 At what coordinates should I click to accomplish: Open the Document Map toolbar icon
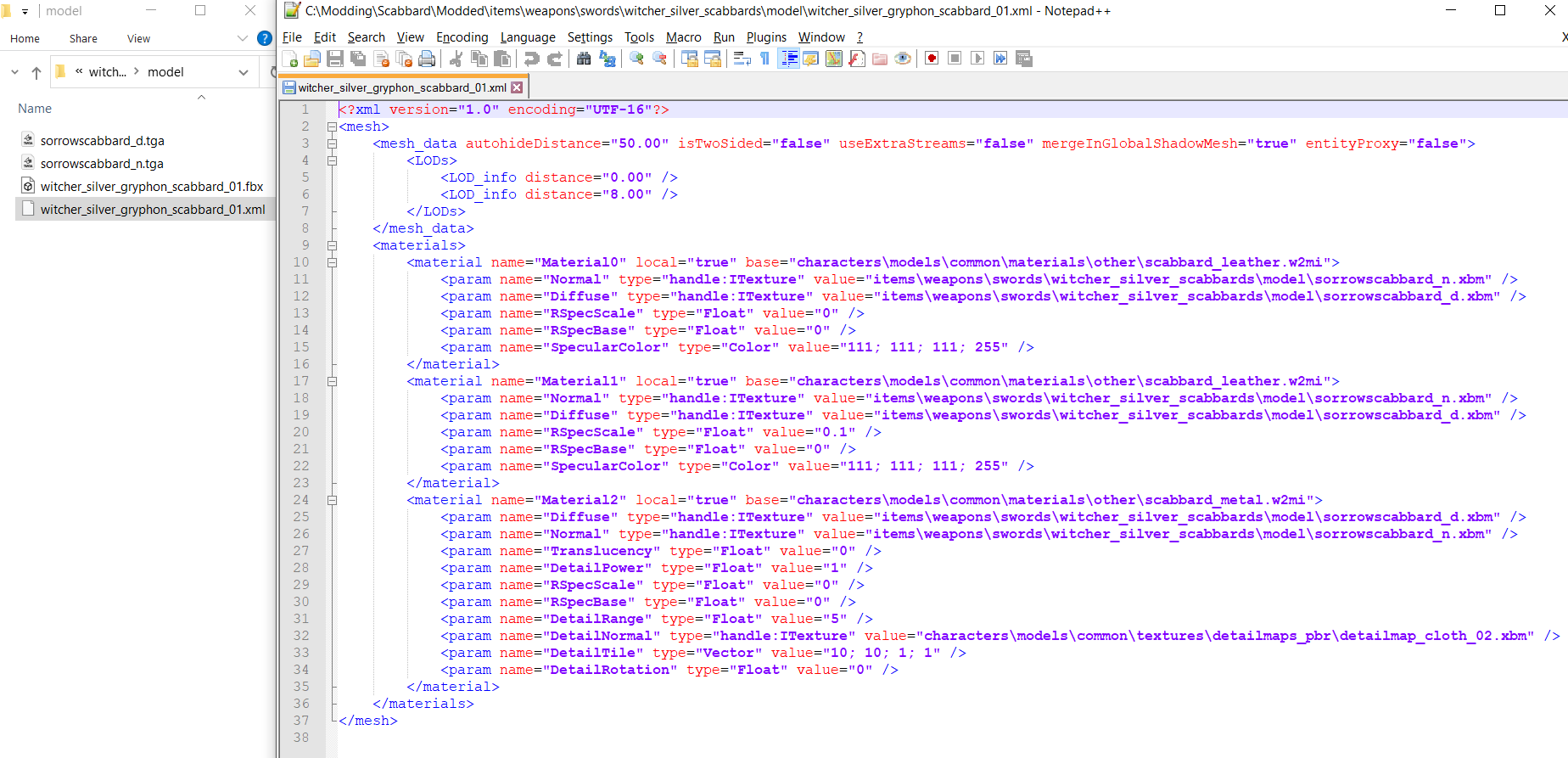point(834,59)
